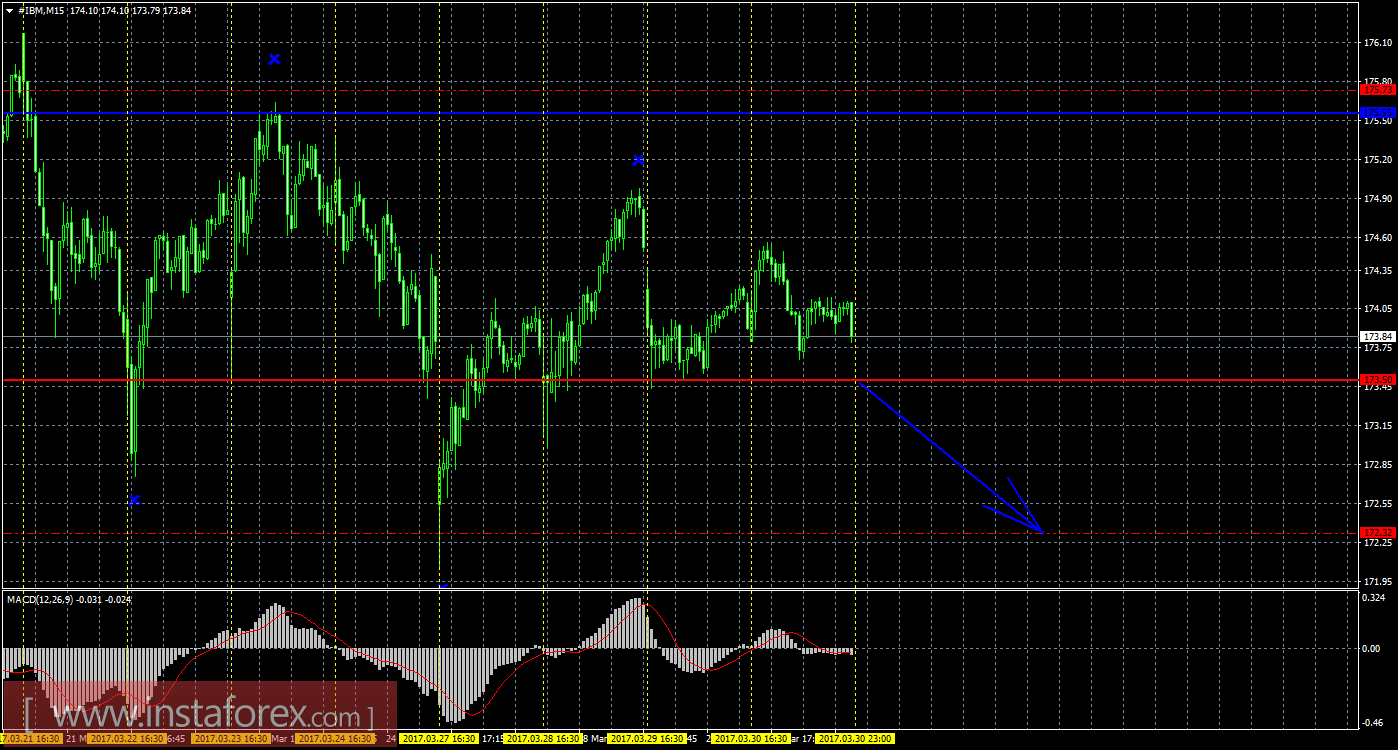The image size is (1398, 750).
Task: Click the 174.90 price scale value
Action: click(x=1378, y=198)
